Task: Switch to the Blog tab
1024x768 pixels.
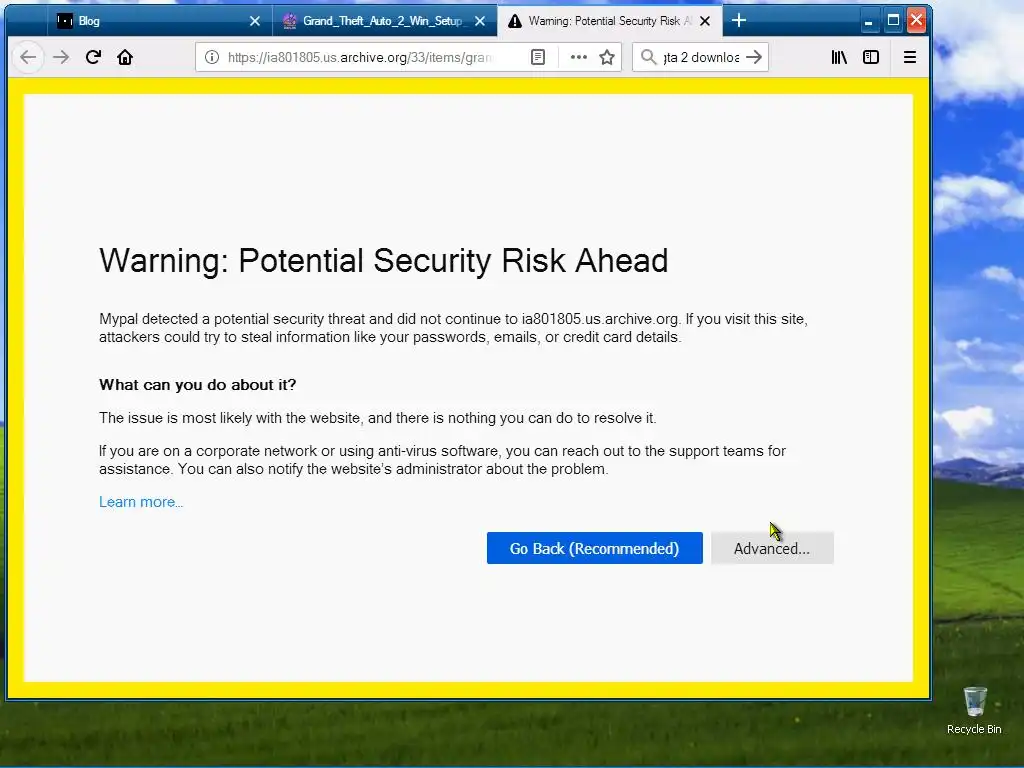Action: [158, 21]
